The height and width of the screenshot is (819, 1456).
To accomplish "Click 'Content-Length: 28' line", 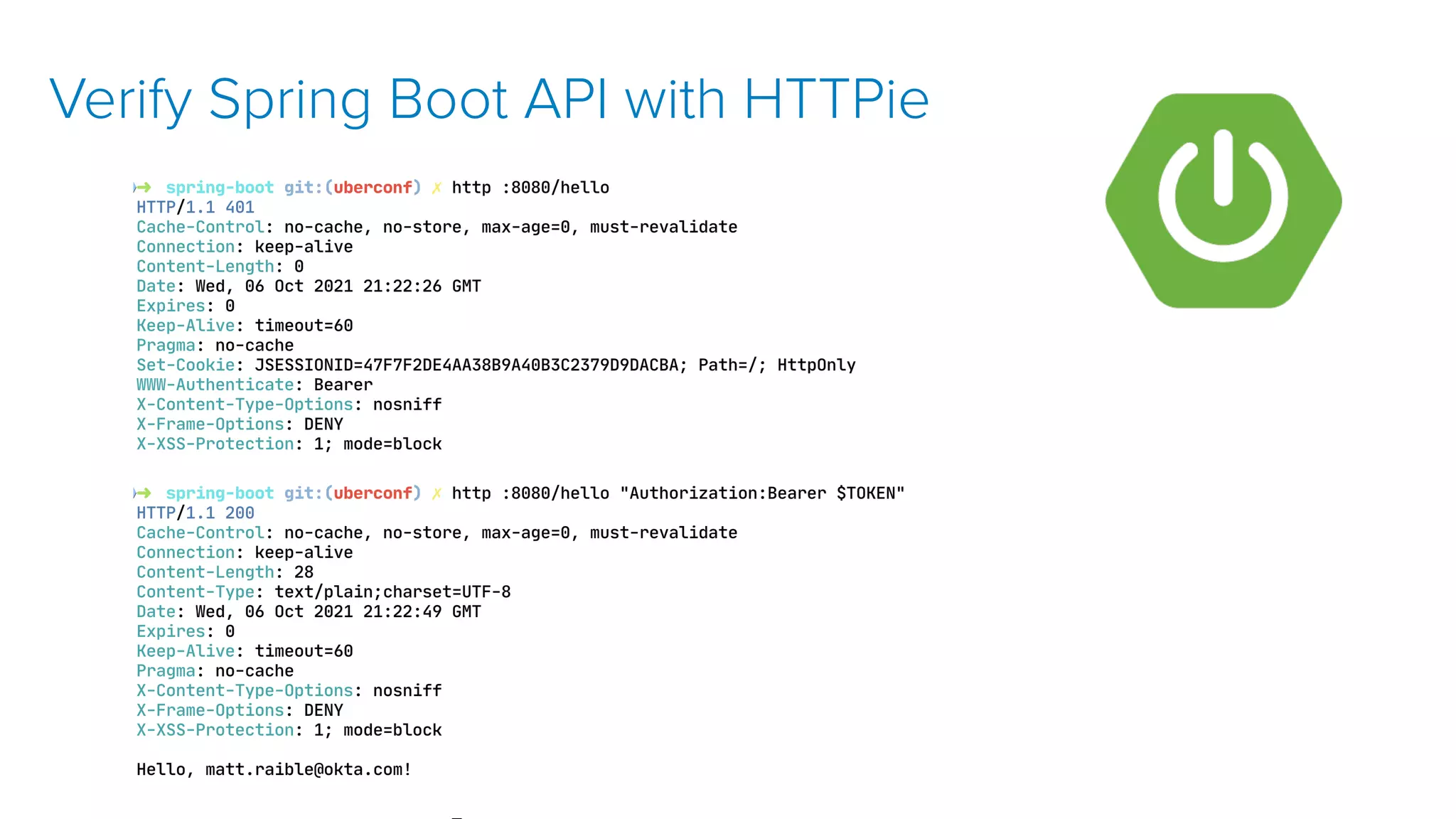I will click(225, 572).
